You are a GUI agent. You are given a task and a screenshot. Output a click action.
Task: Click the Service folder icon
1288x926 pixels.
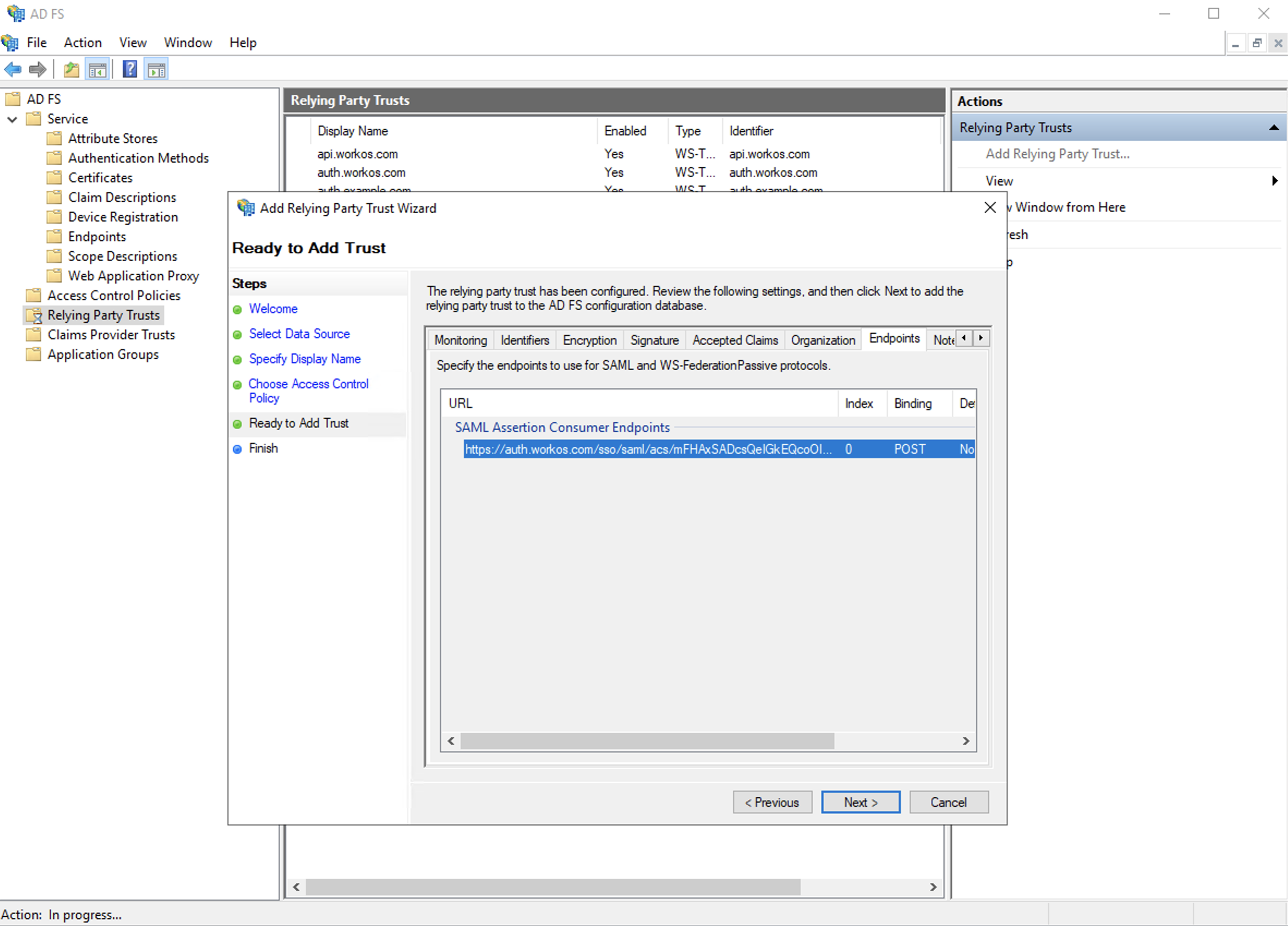coord(33,119)
